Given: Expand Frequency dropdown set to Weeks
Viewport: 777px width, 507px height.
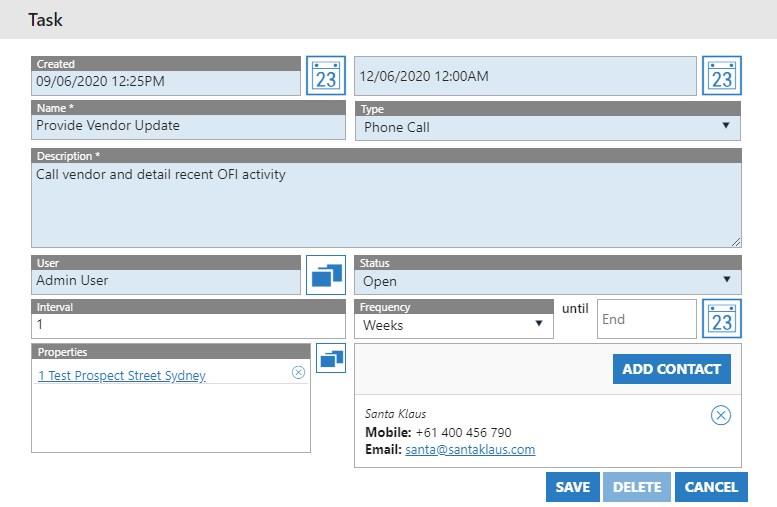Looking at the screenshot, I should (x=455, y=325).
